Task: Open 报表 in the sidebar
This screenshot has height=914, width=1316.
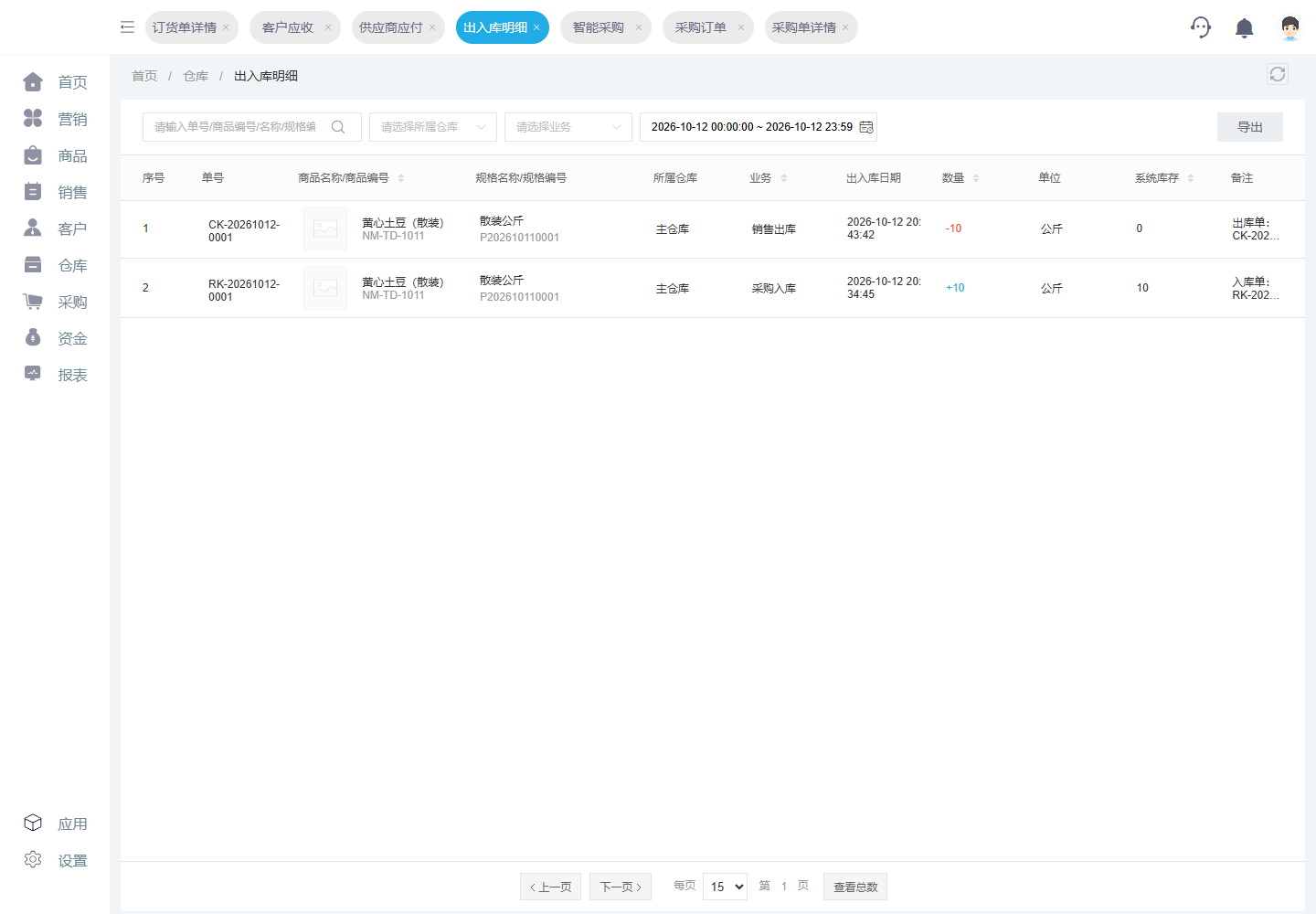Action: tap(55, 375)
